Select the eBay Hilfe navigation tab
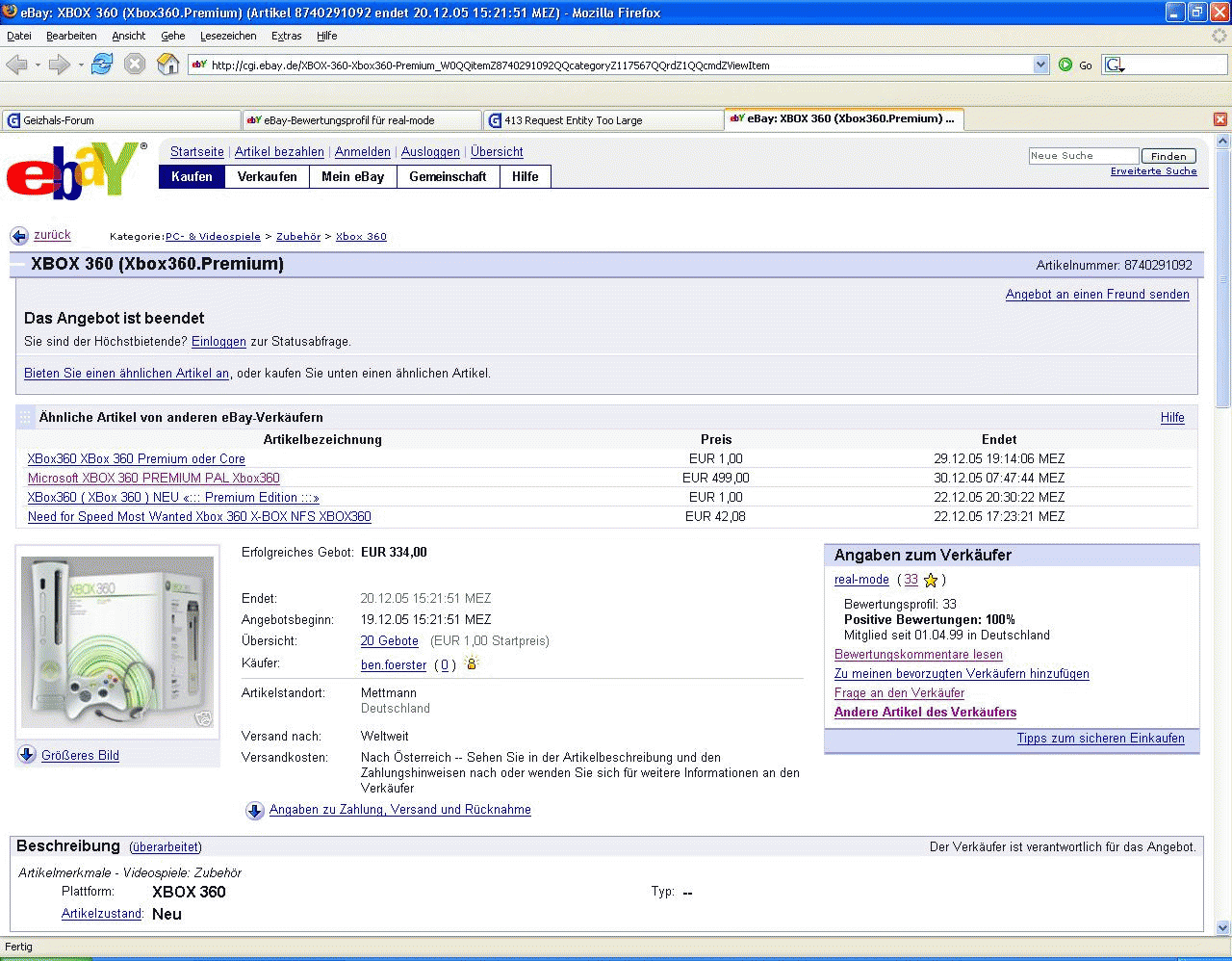Image resolution: width=1232 pixels, height=961 pixels. pyautogui.click(x=526, y=177)
